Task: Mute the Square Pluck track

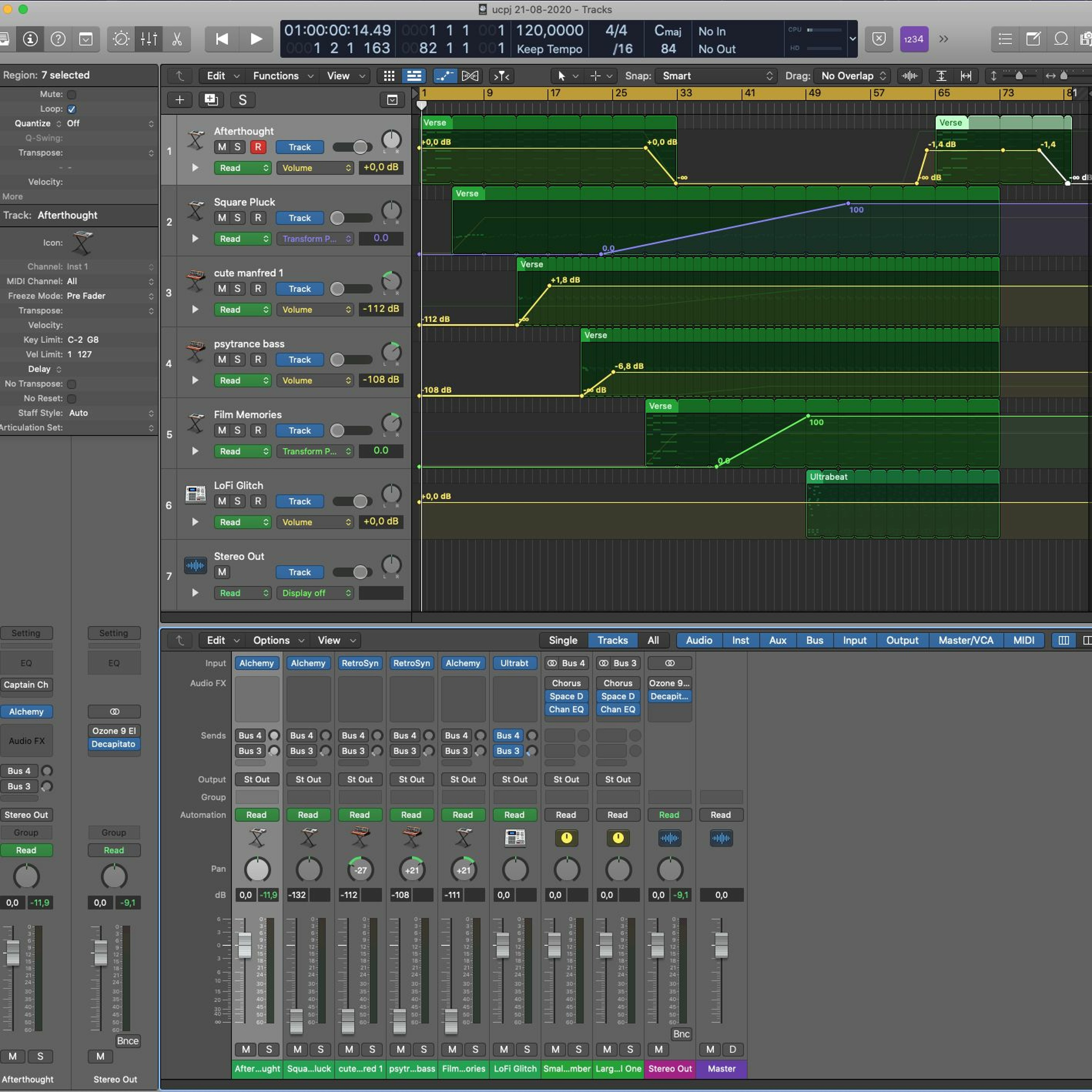Action: [x=222, y=218]
